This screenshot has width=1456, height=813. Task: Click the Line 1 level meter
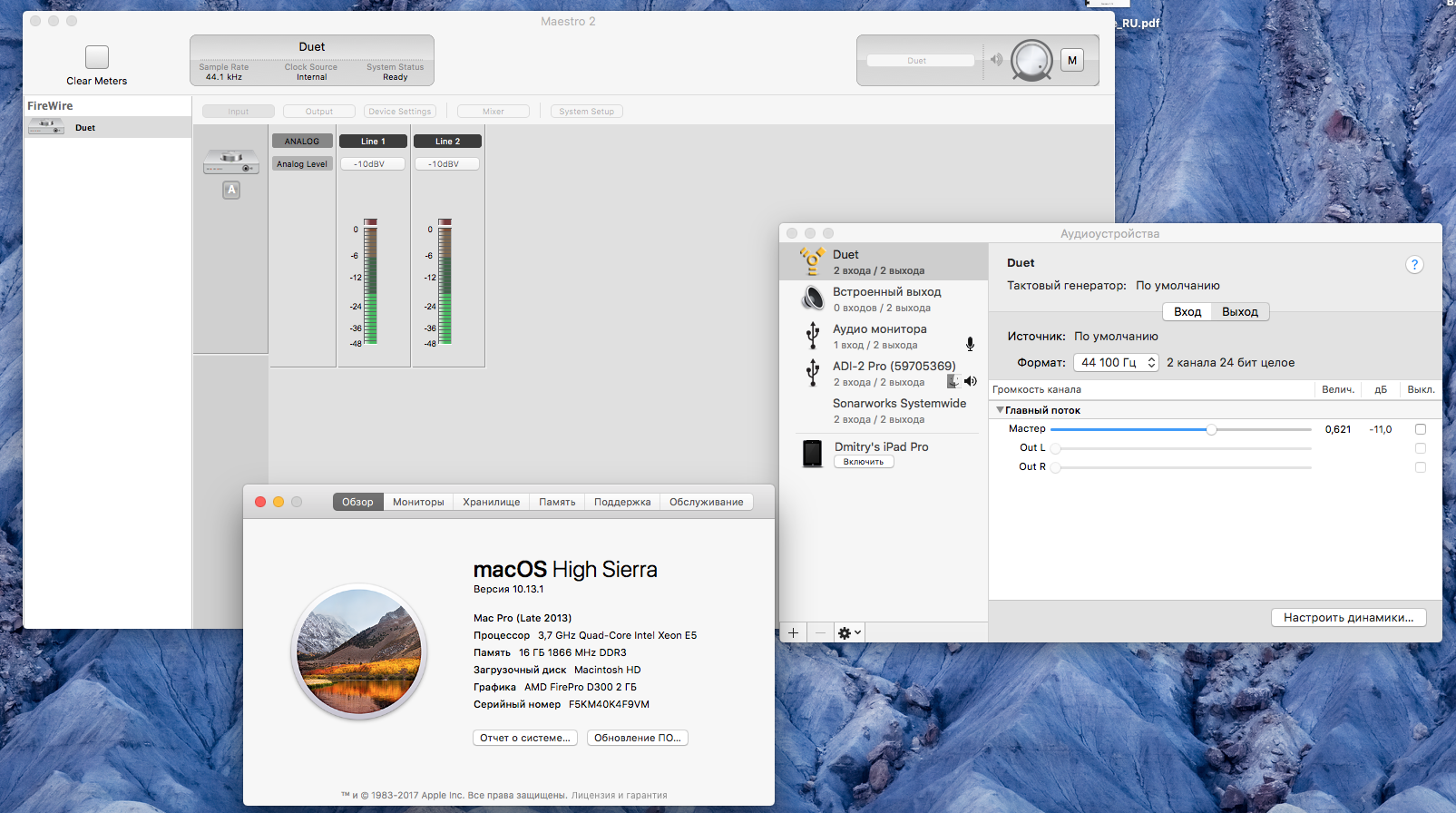(371, 281)
